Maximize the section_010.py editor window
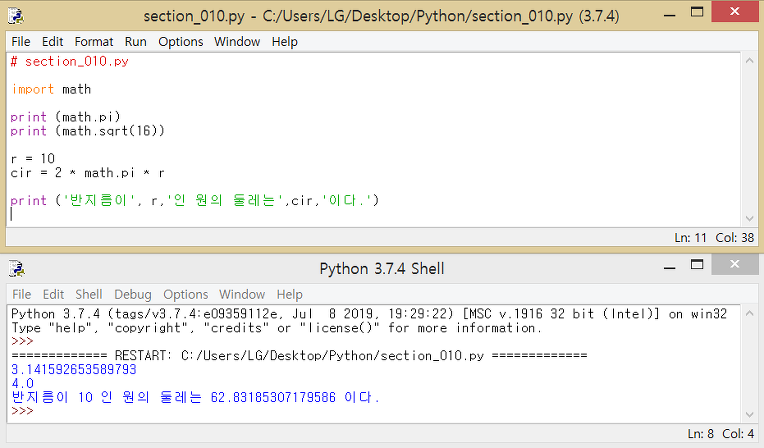Viewport: 764px width, 448px height. tap(697, 12)
